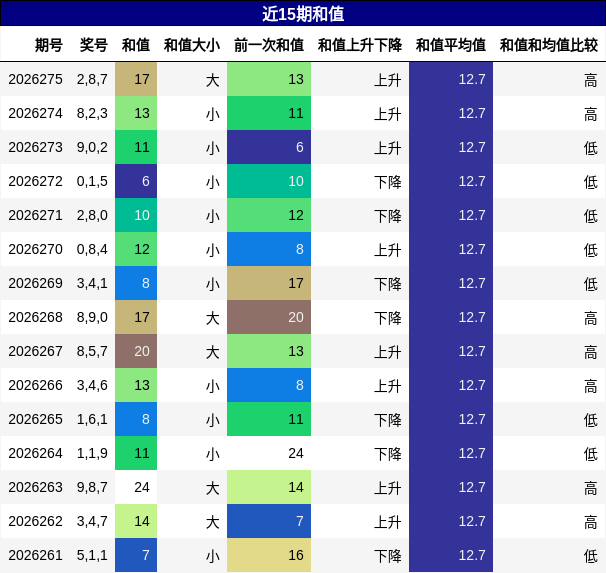Click period number 2026265
This screenshot has height=573, width=606.
click(36, 419)
